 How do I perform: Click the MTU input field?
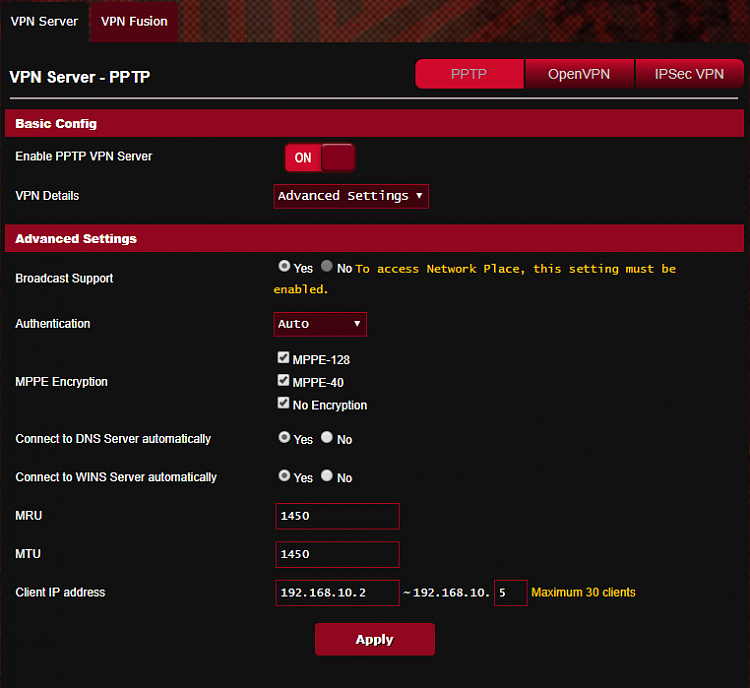click(x=337, y=555)
